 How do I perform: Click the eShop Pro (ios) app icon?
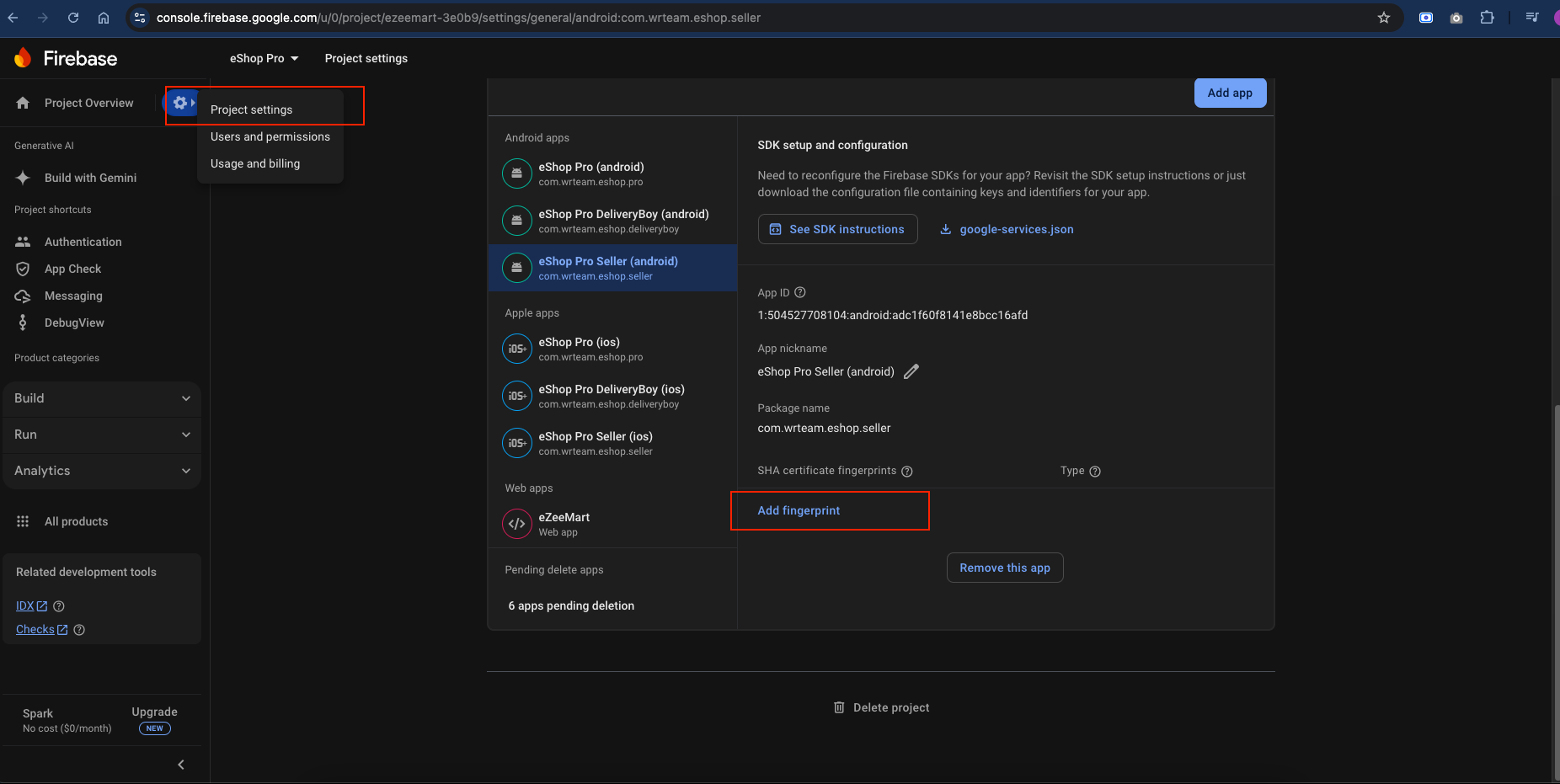tap(517, 349)
